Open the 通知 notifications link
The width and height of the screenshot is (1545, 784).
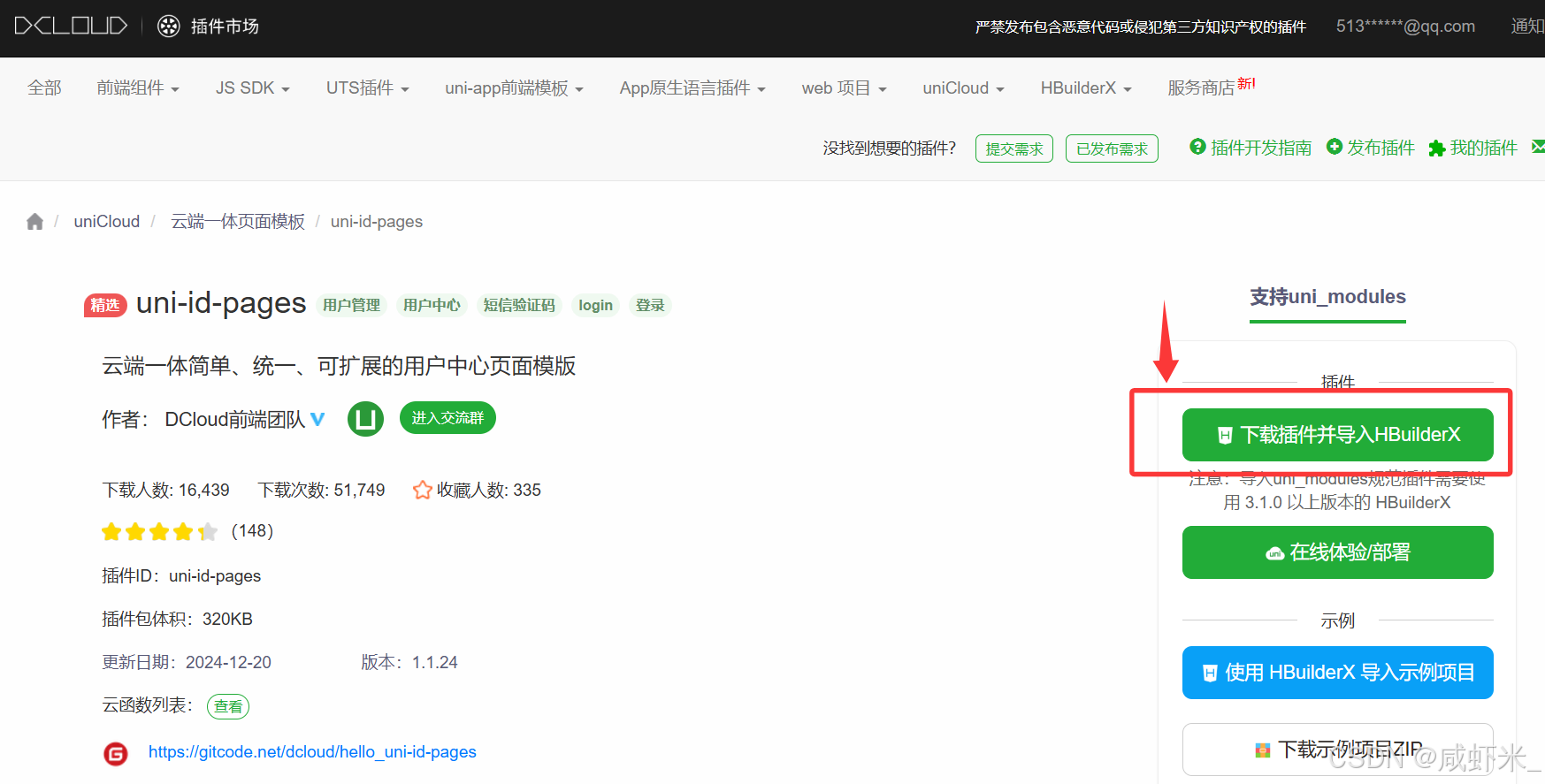click(x=1527, y=27)
